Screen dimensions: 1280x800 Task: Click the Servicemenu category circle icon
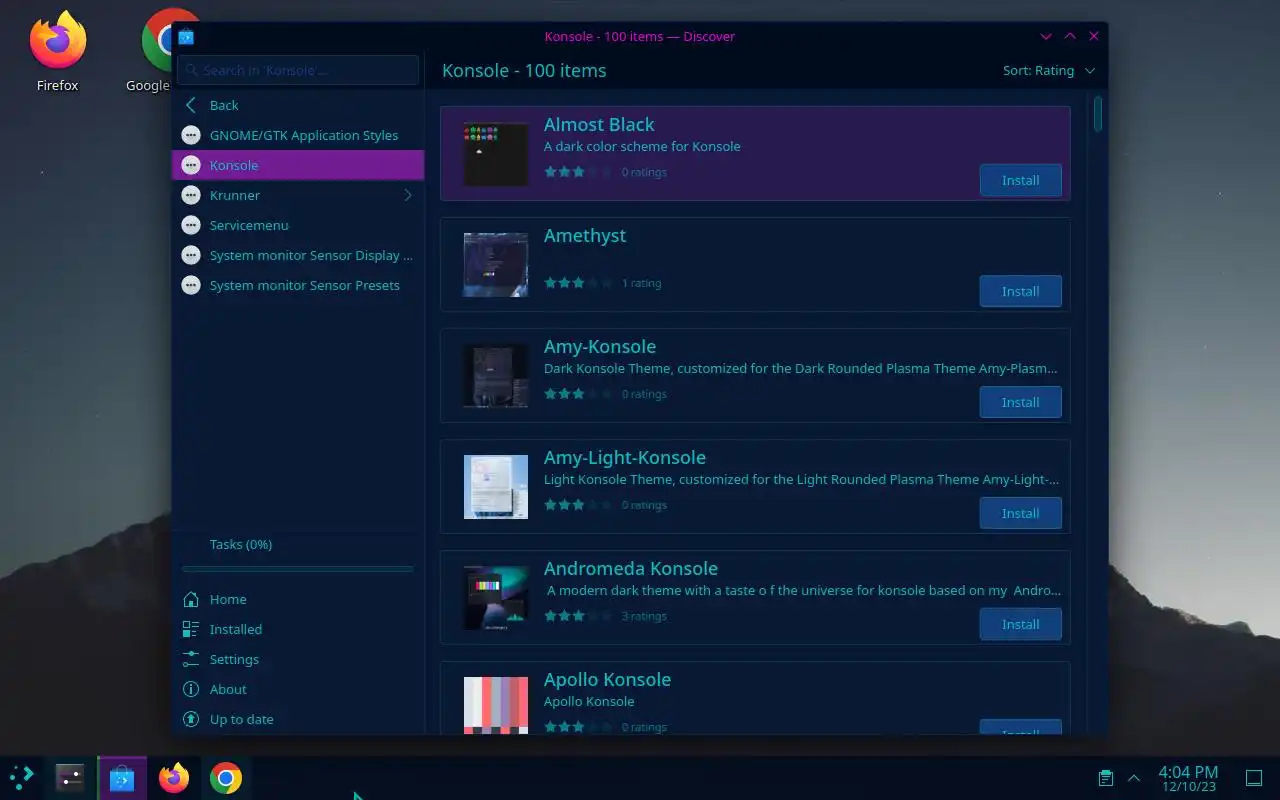[191, 225]
